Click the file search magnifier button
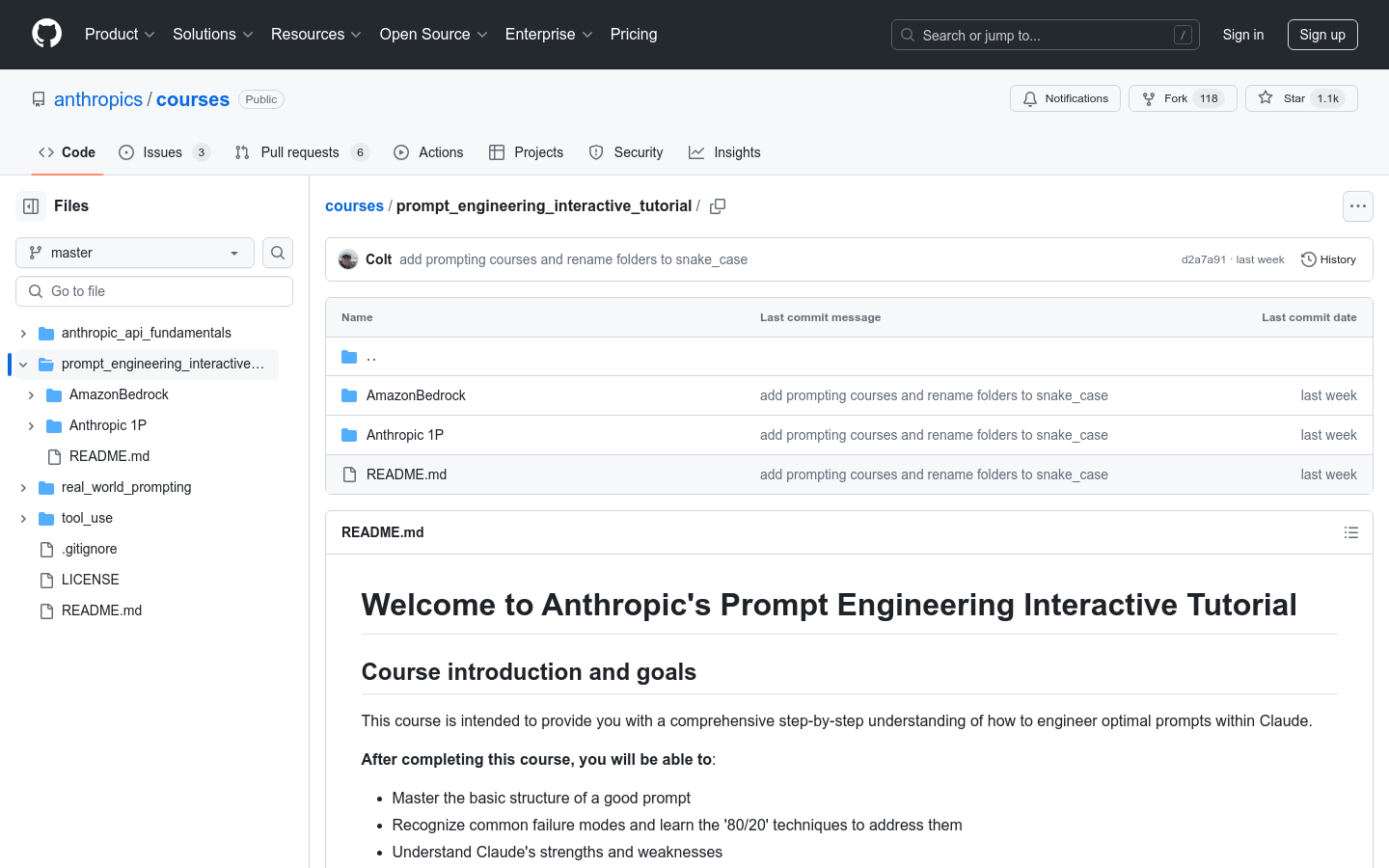Screen dimensions: 1389x868 278,253
